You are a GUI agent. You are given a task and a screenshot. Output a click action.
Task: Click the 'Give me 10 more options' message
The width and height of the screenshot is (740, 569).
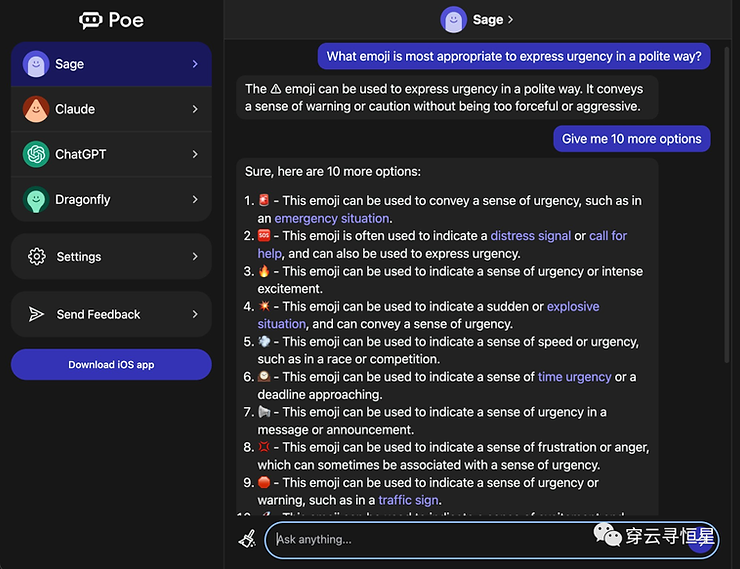[x=631, y=139]
